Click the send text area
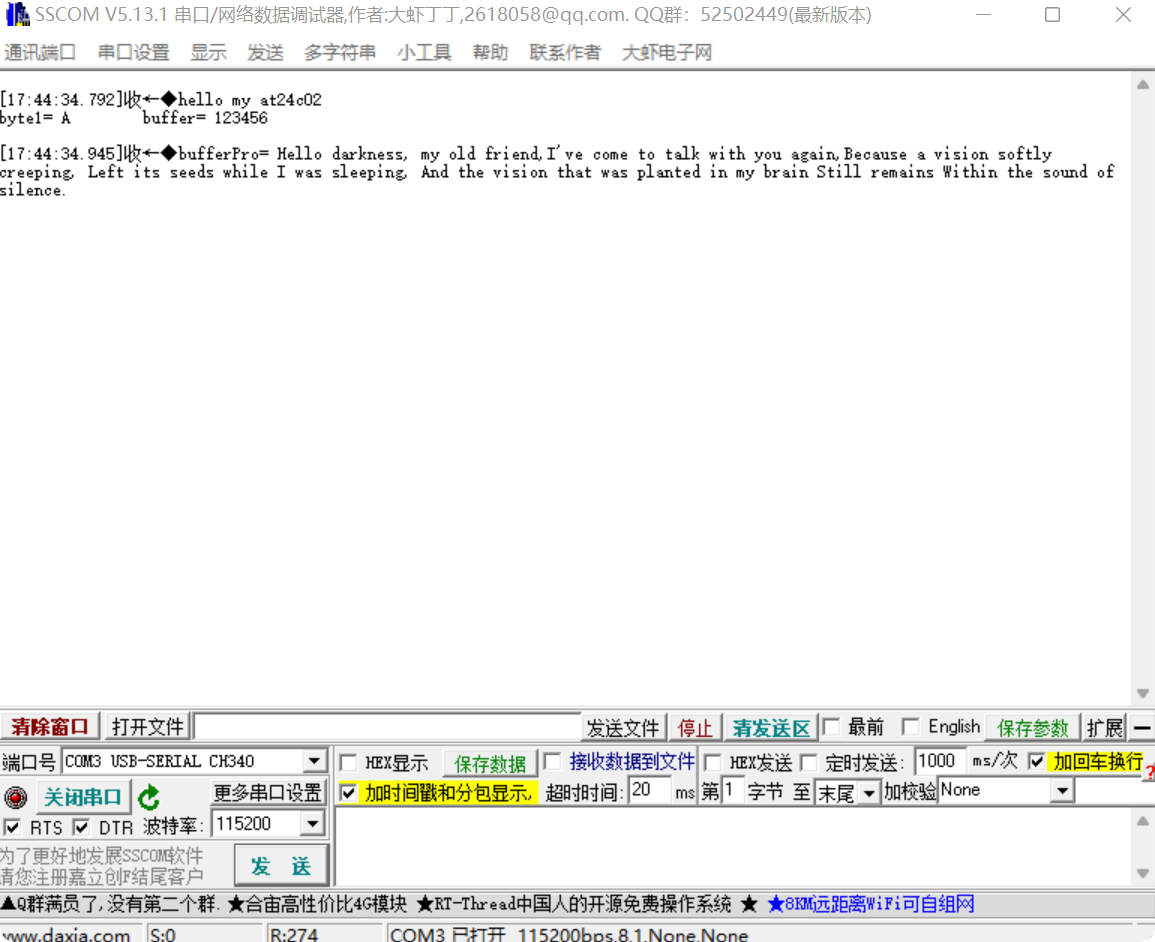The width and height of the screenshot is (1155, 942). coord(733,846)
